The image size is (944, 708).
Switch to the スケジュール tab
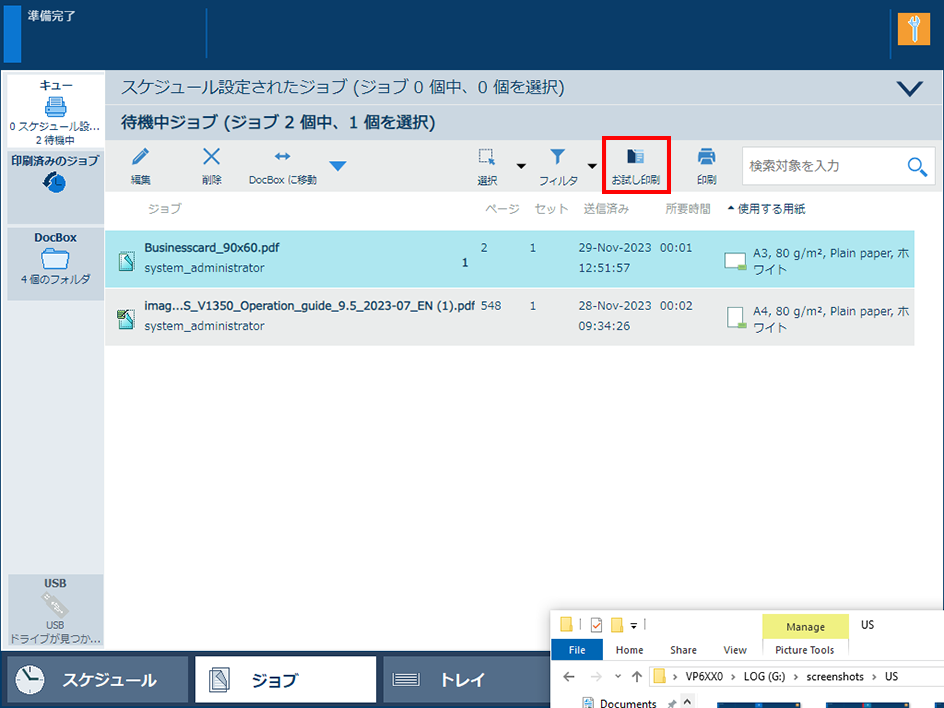(98, 680)
